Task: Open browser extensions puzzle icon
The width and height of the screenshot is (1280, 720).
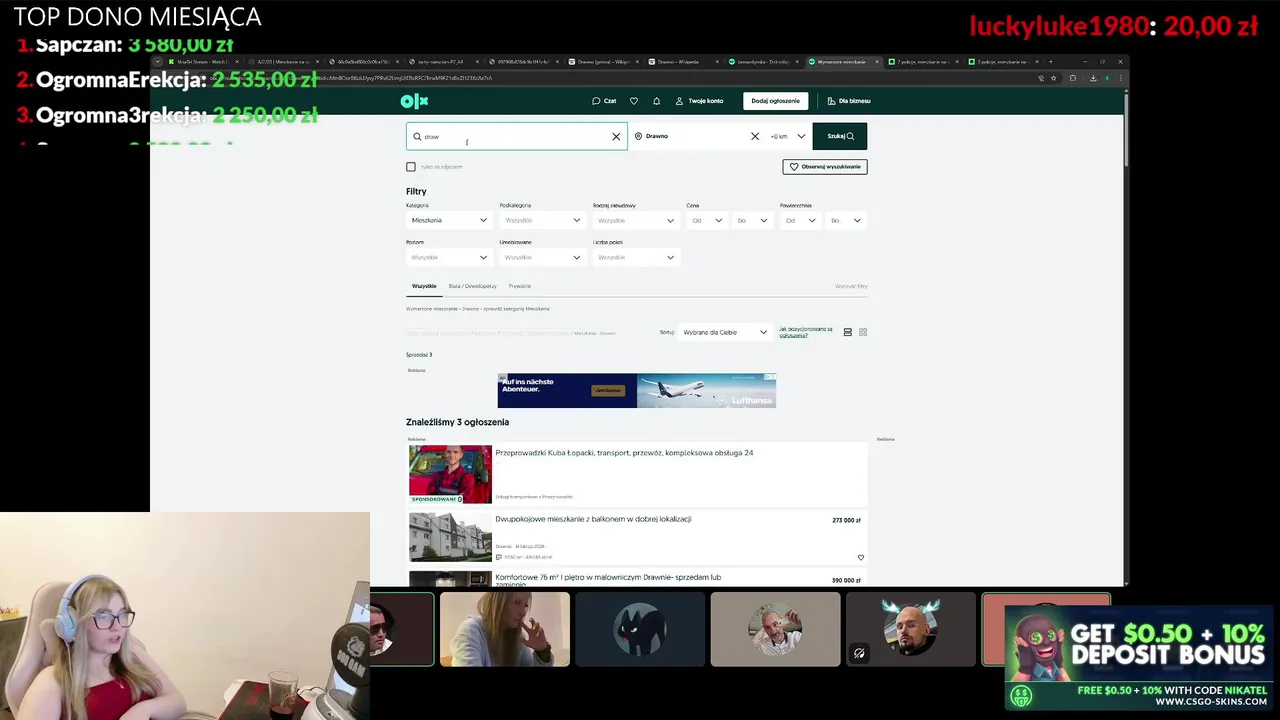Action: tap(1073, 78)
